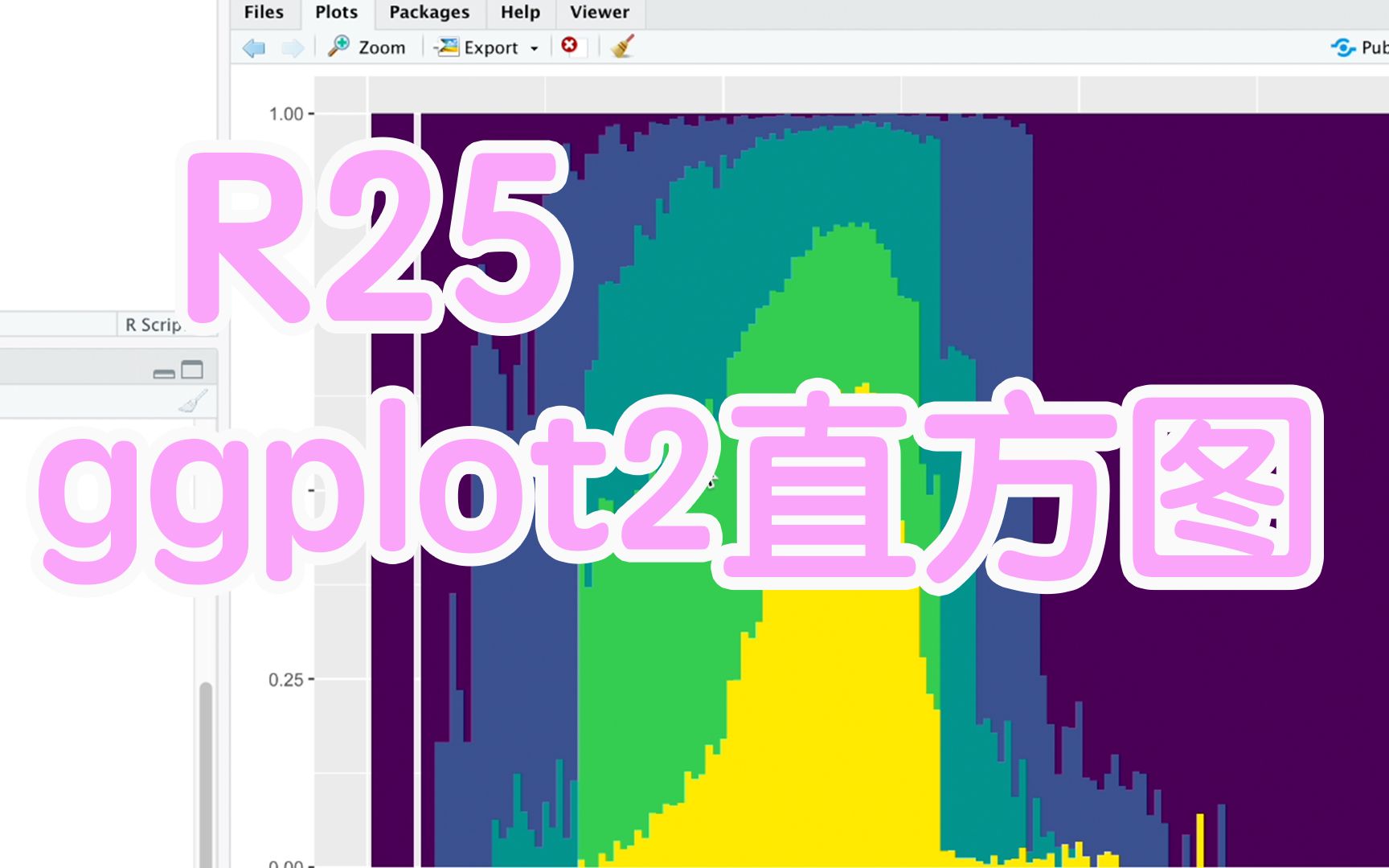Switch to the Viewer tab

click(600, 12)
